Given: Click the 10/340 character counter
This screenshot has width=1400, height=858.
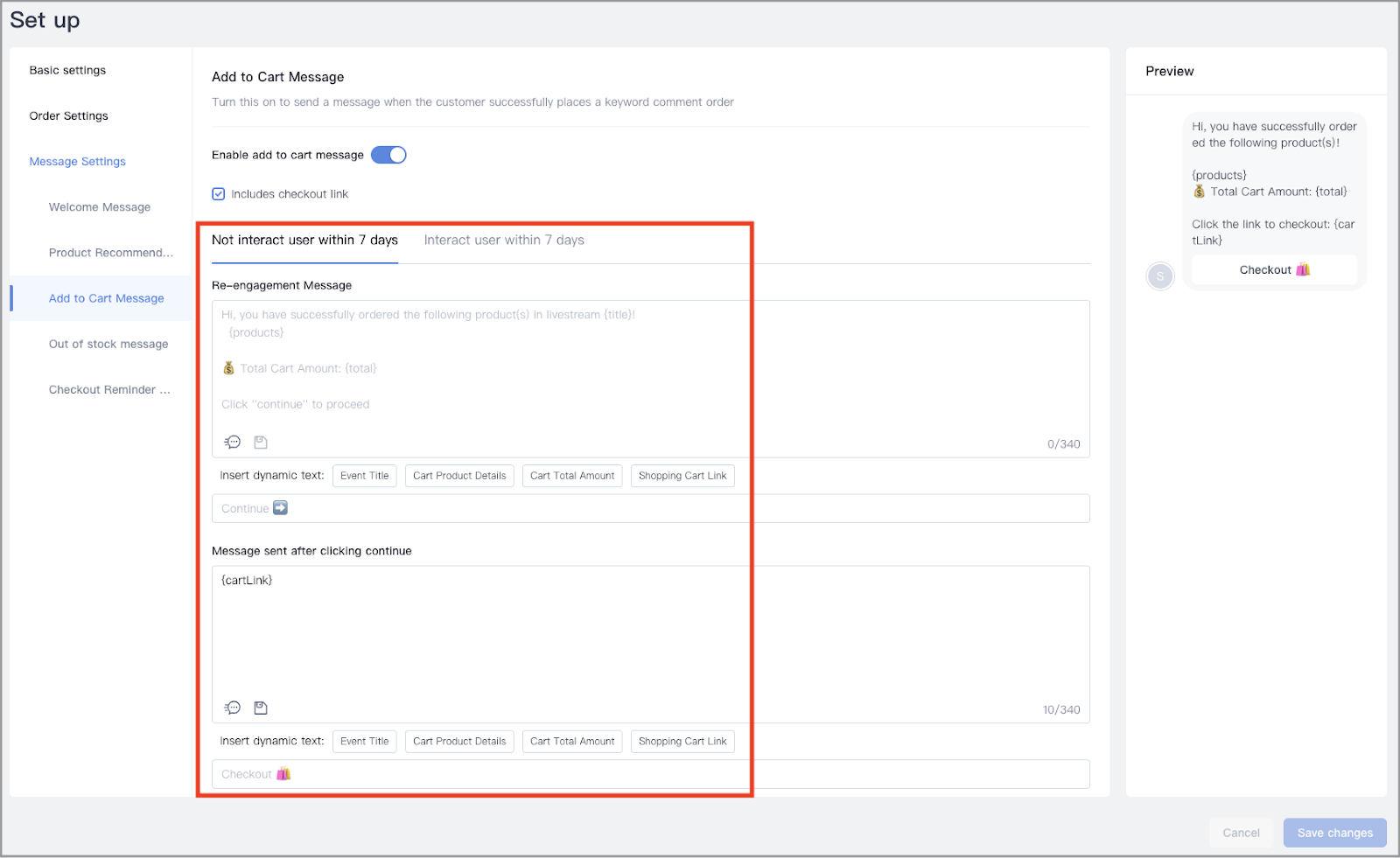Looking at the screenshot, I should coord(1061,710).
